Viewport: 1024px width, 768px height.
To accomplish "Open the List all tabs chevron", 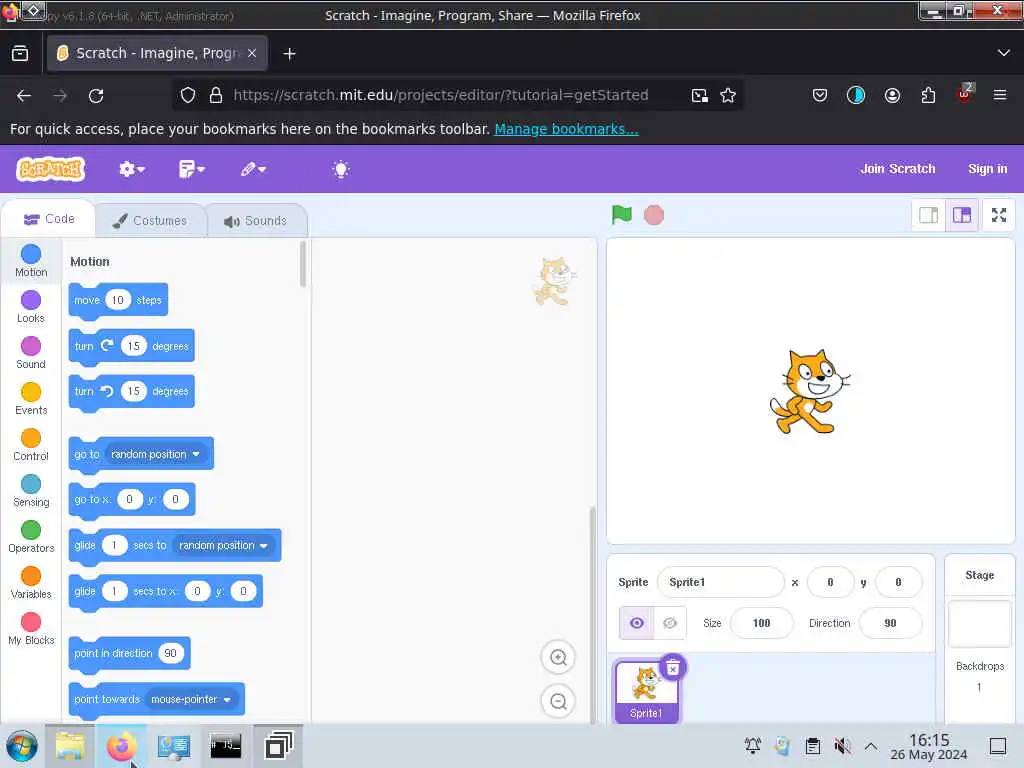I will 1004,53.
